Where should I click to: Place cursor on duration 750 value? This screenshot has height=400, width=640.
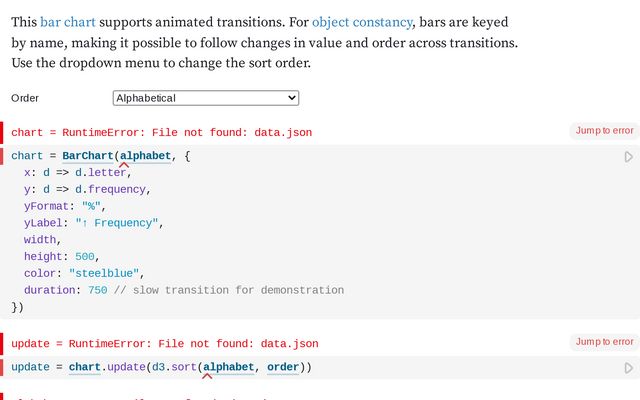97,290
